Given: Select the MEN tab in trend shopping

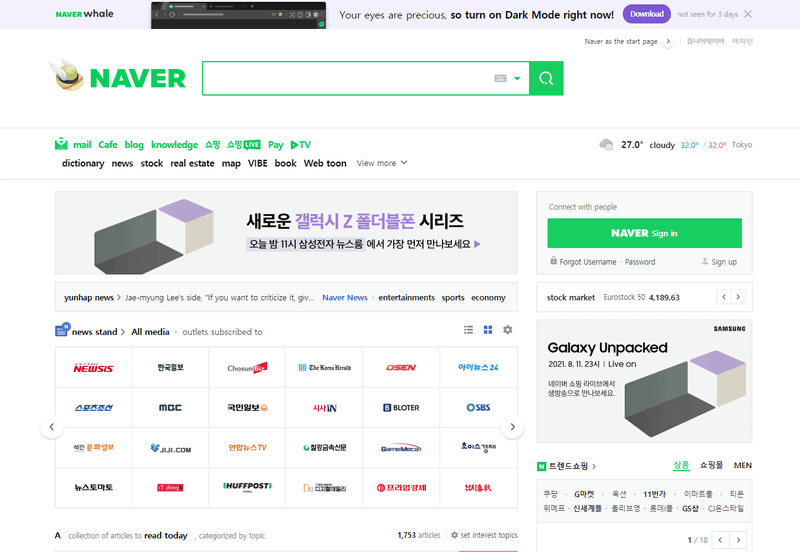Looking at the screenshot, I should click(x=742, y=465).
